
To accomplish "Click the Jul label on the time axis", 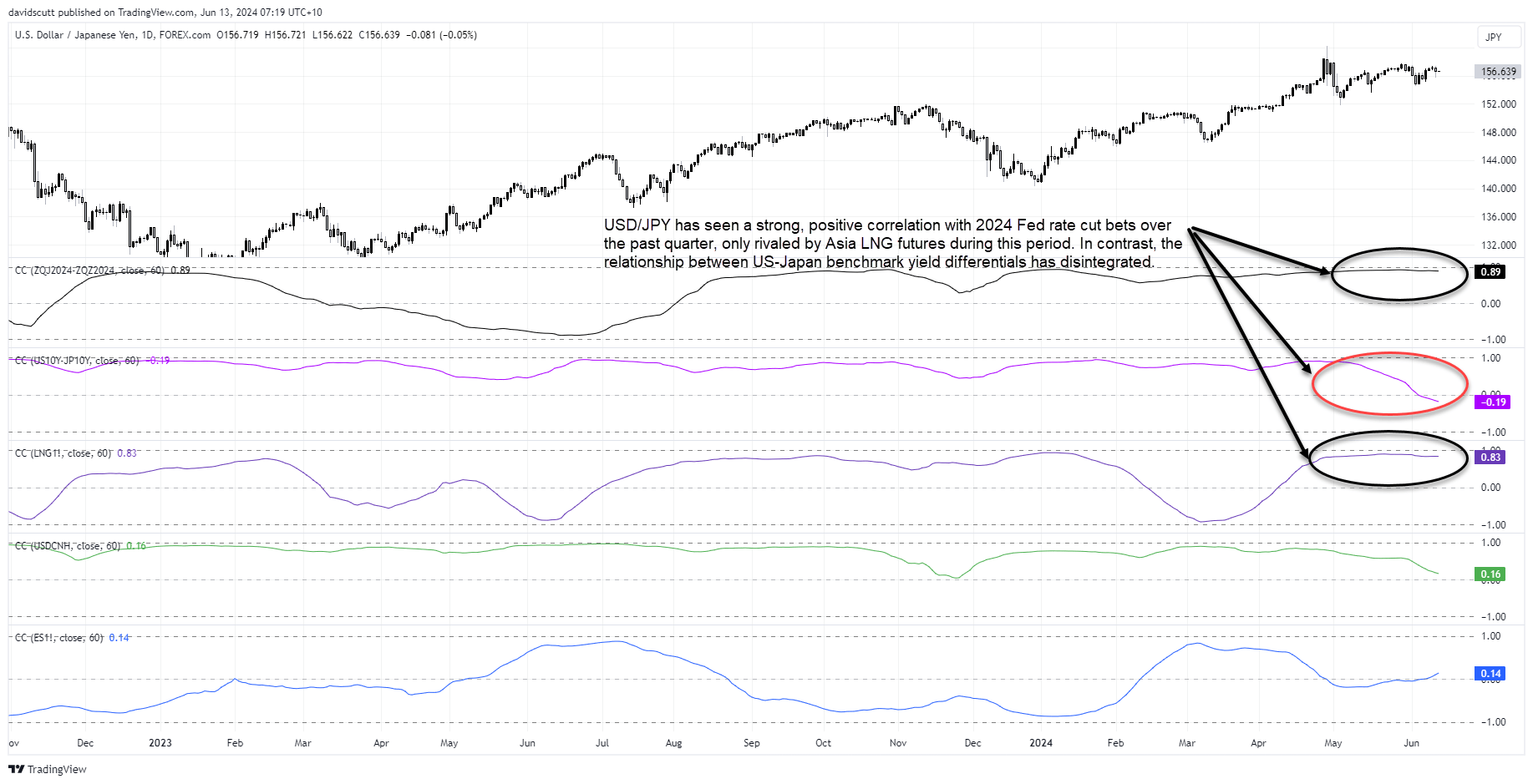I will 602,743.
